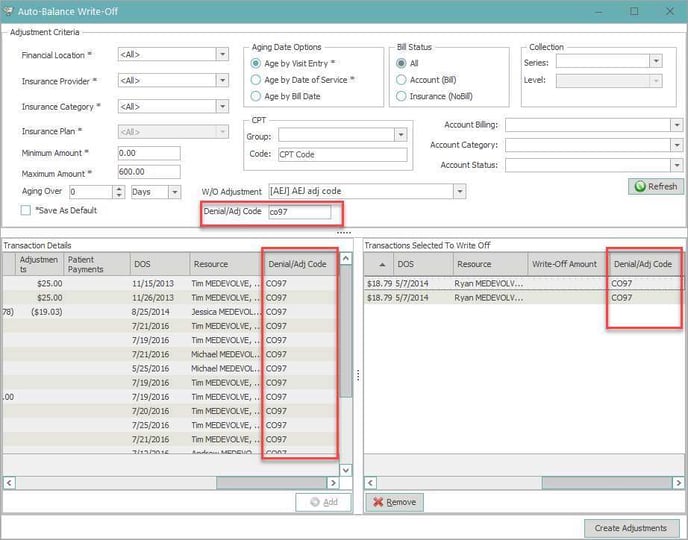Viewport: 688px width, 540px height.
Task: Open the Financial Location dropdown
Action: click(x=222, y=55)
